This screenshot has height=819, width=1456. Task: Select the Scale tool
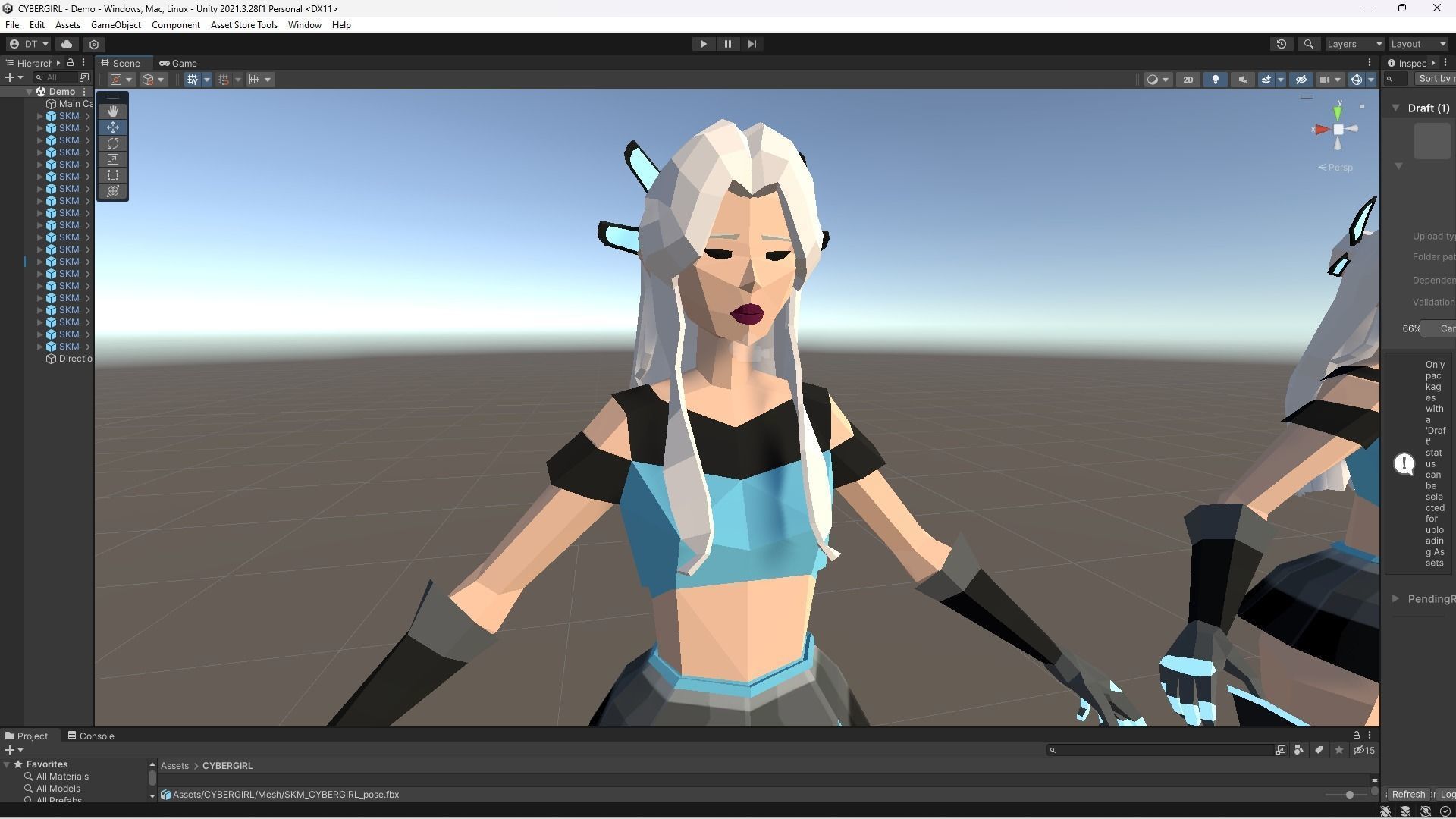point(113,159)
